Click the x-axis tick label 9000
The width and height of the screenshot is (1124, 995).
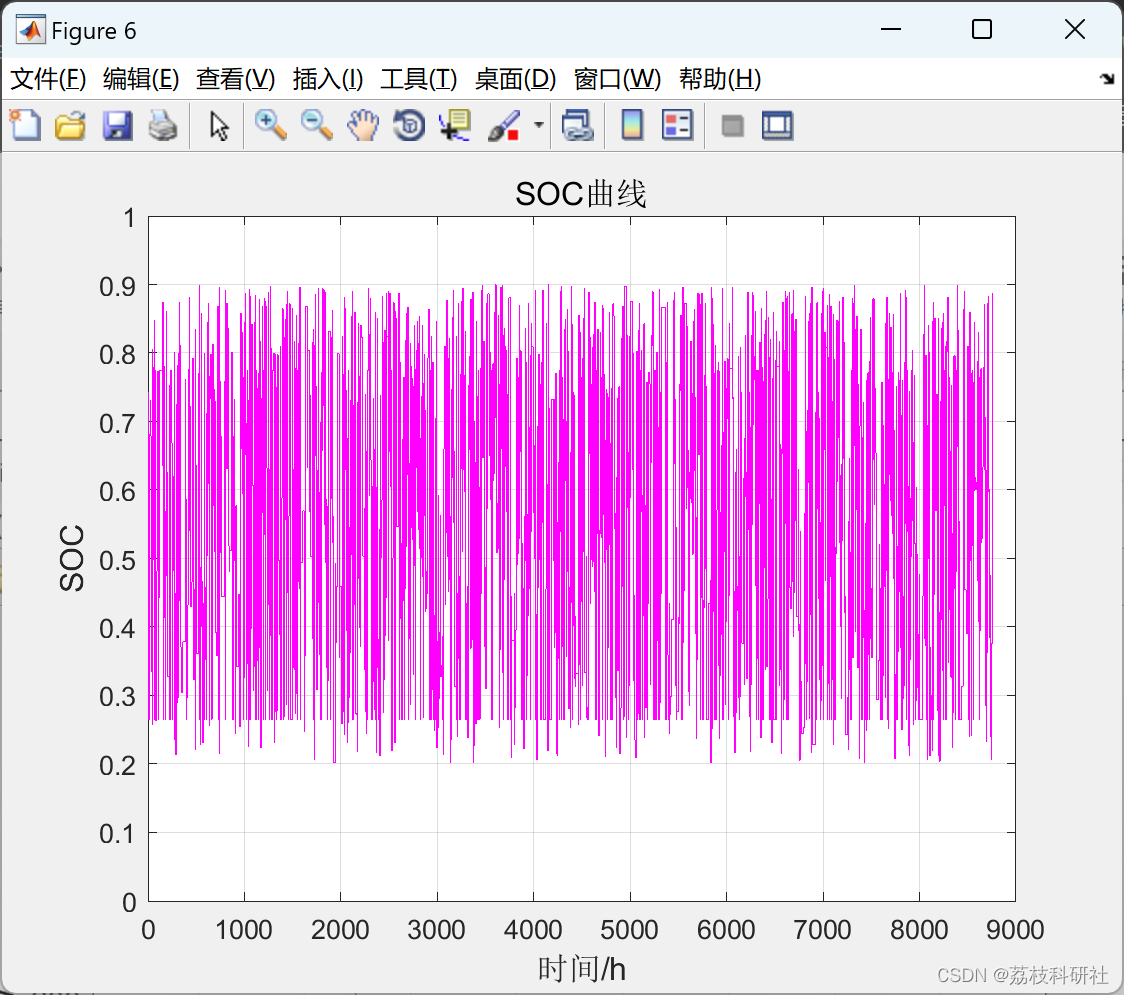pos(1015,930)
